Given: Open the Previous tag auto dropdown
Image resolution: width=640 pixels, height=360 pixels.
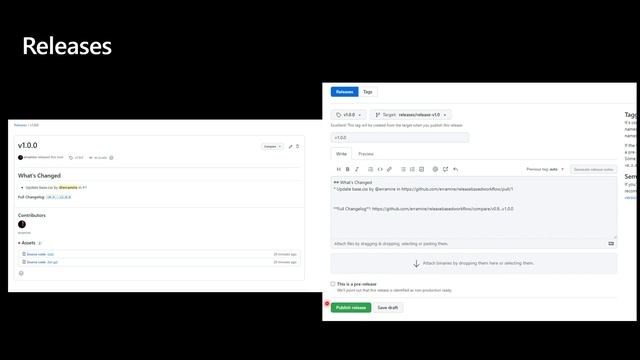Looking at the screenshot, I should pos(545,169).
